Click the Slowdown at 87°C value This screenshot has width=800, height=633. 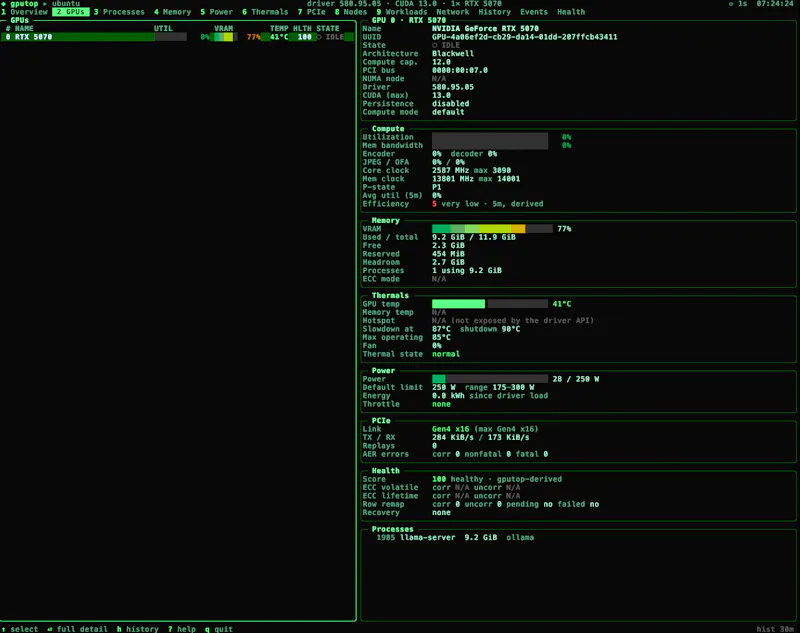441,329
